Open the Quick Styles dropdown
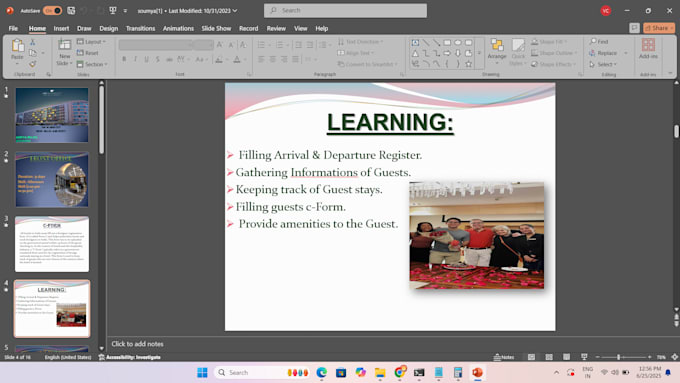This screenshot has height=383, width=680. 518,52
